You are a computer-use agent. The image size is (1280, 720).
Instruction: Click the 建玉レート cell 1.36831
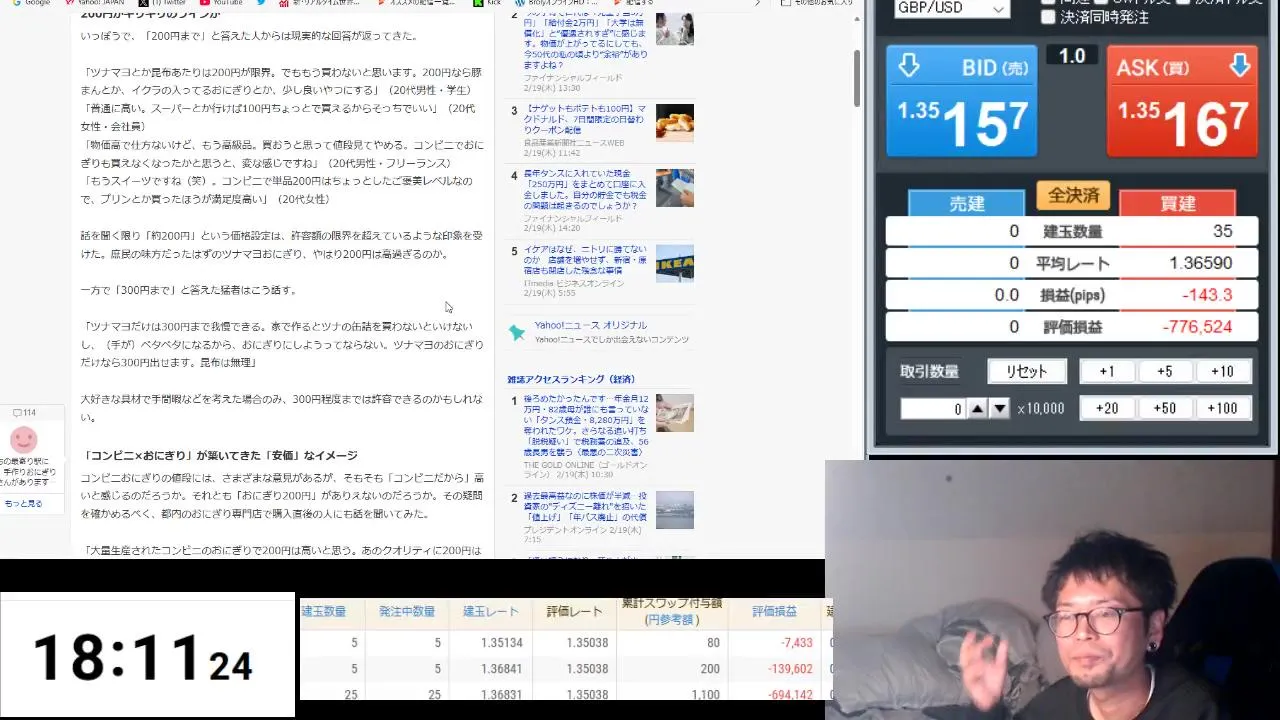tap(502, 695)
